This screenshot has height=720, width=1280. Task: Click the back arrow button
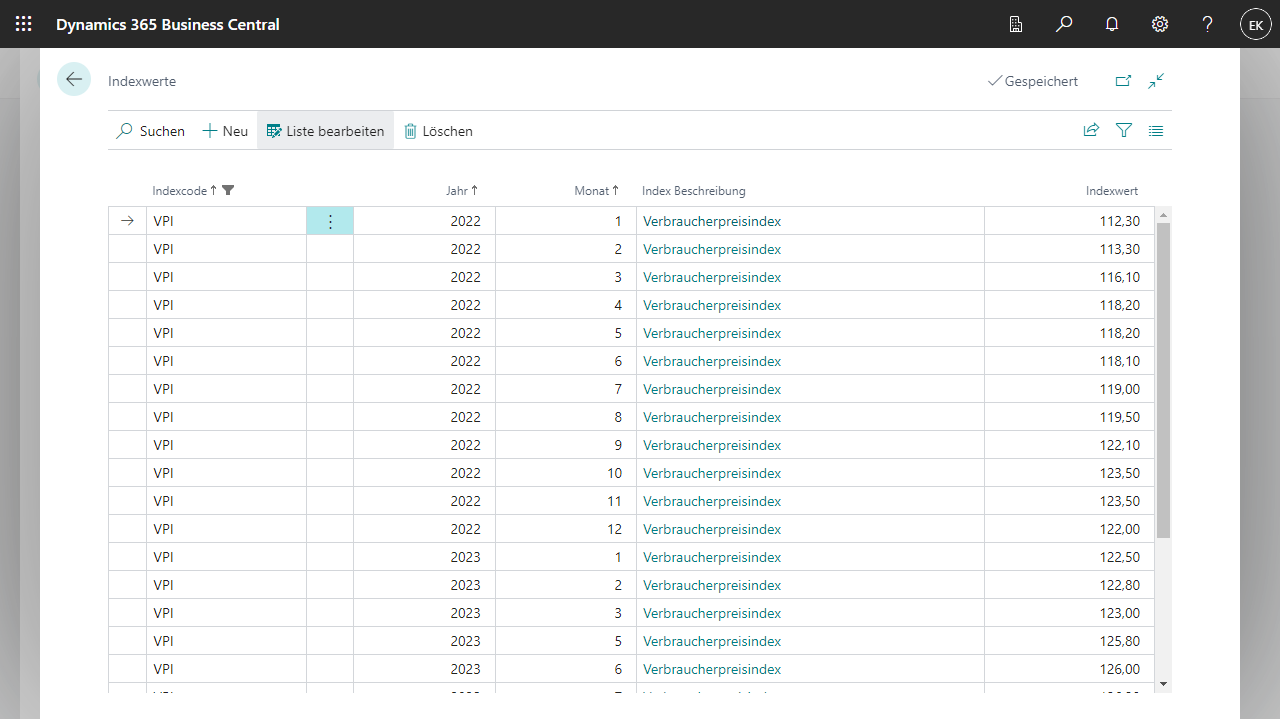74,80
